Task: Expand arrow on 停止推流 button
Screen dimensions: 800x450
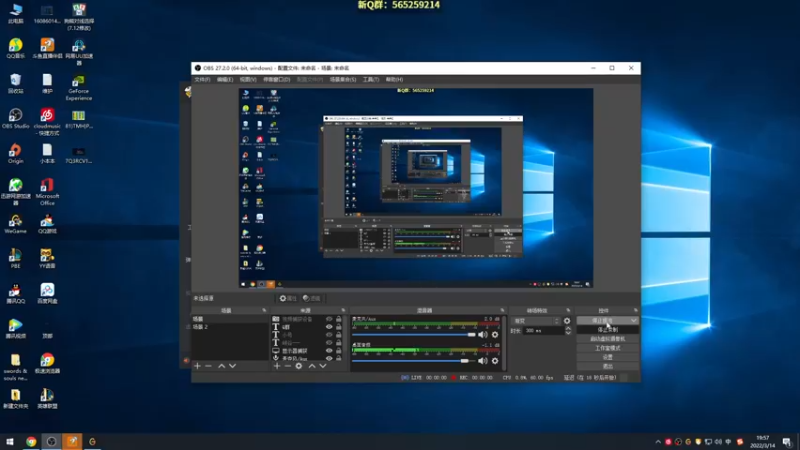Action: click(x=633, y=320)
